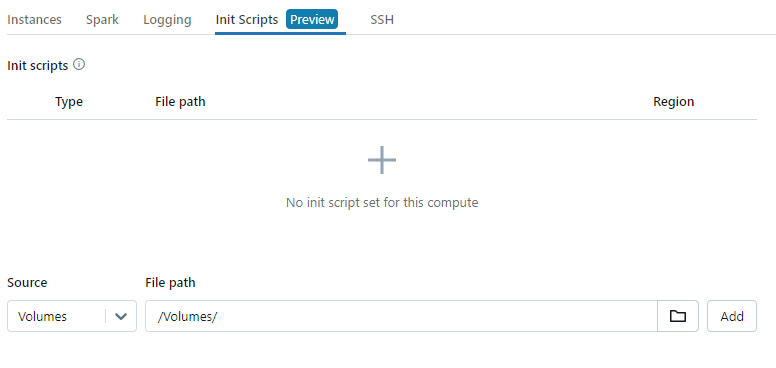Open the Volumes source combo box
The height and width of the screenshot is (368, 776).
coord(72,316)
